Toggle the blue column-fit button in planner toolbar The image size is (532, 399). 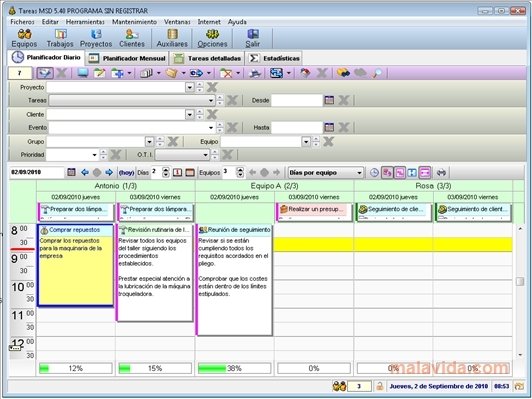[x=412, y=172]
